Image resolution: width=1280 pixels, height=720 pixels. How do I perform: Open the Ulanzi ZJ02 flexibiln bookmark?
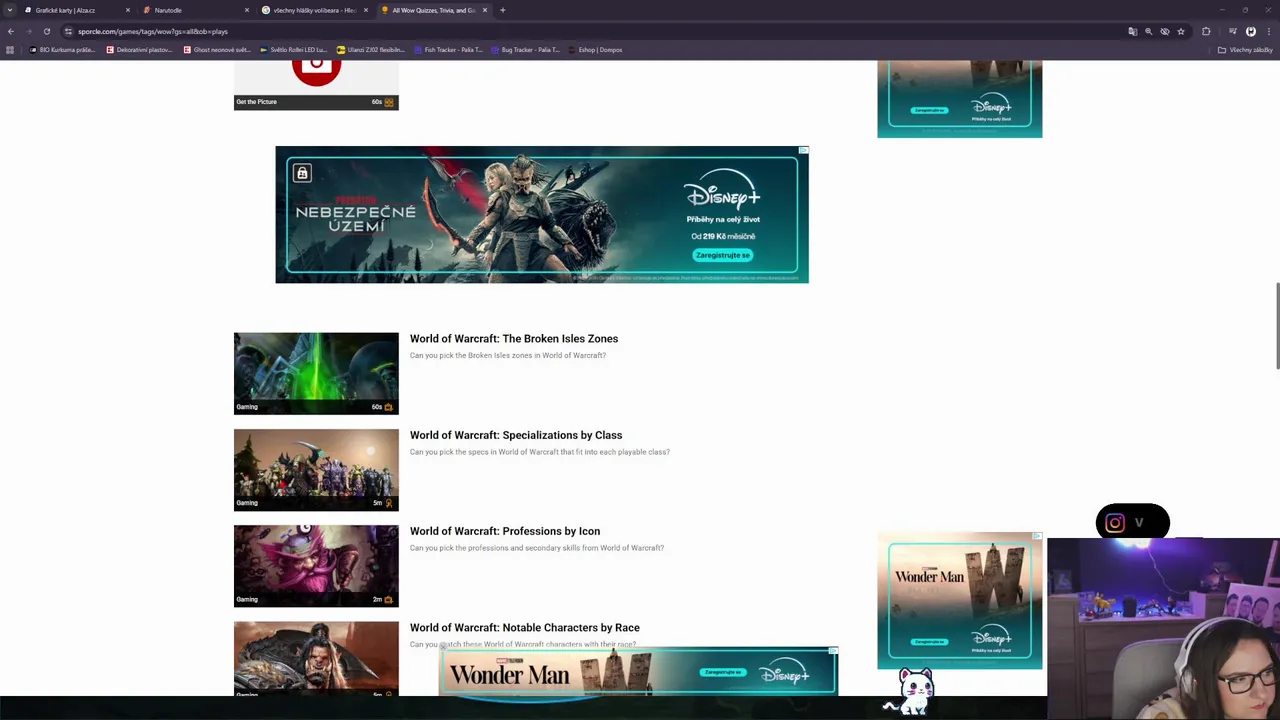pyautogui.click(x=371, y=50)
